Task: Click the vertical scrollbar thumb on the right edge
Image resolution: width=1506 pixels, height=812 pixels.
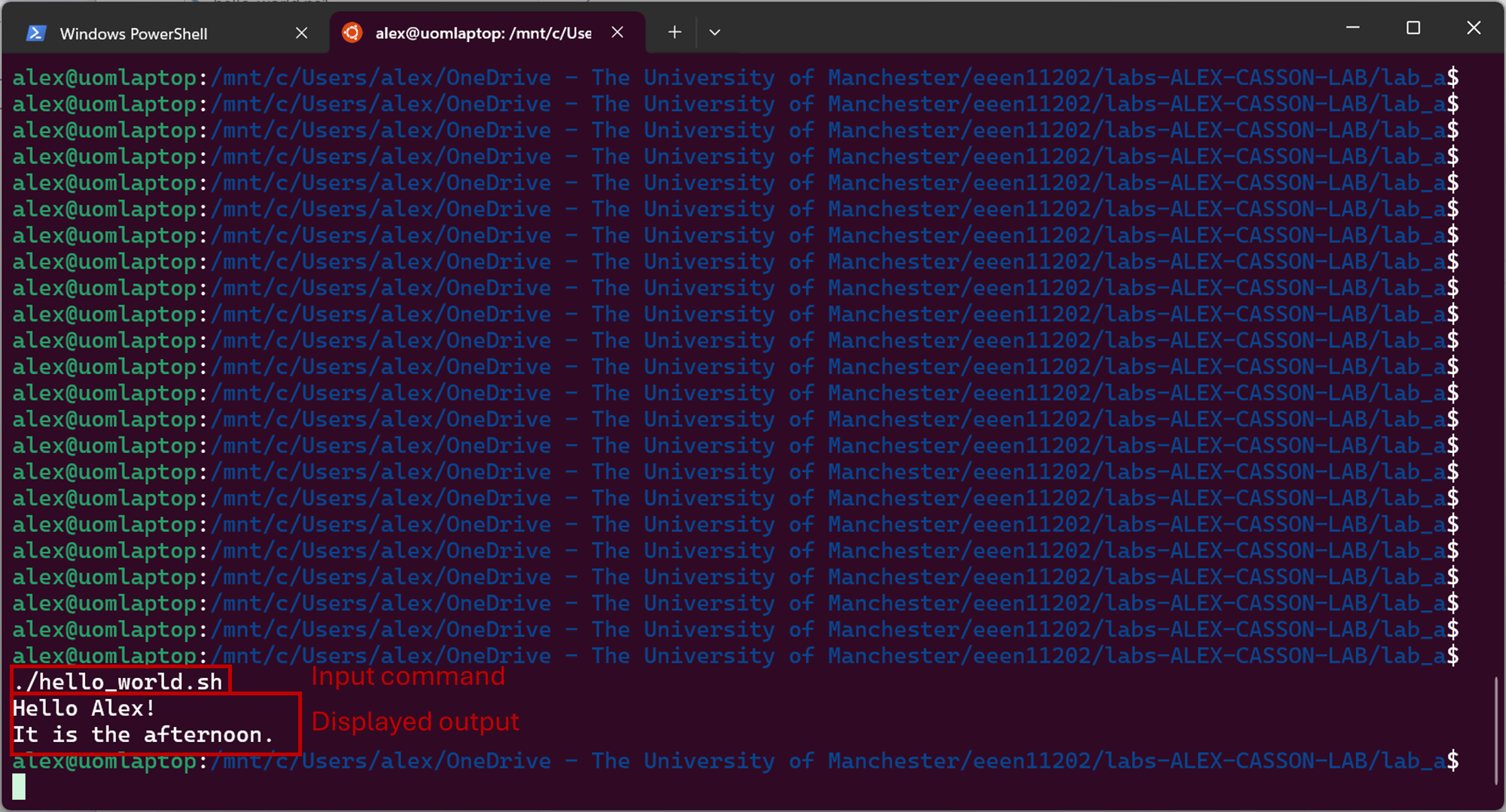Action: pyautogui.click(x=1495, y=730)
